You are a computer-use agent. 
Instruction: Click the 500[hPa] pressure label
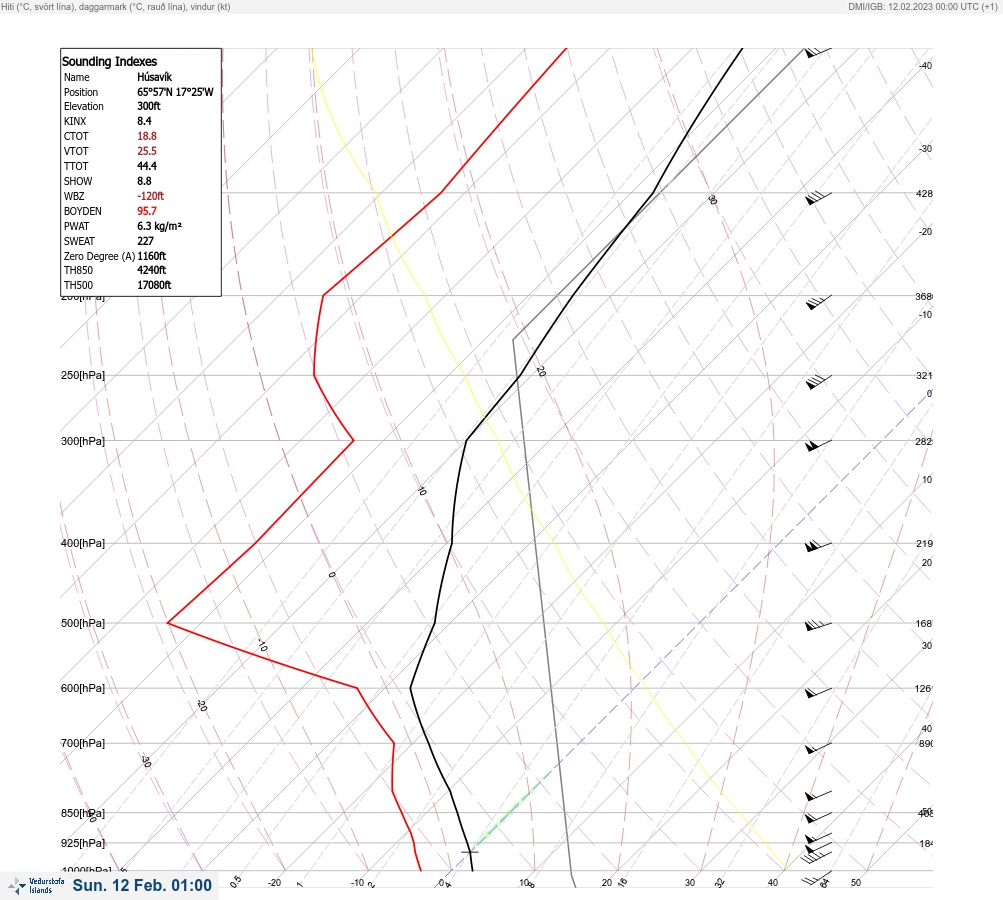click(83, 623)
